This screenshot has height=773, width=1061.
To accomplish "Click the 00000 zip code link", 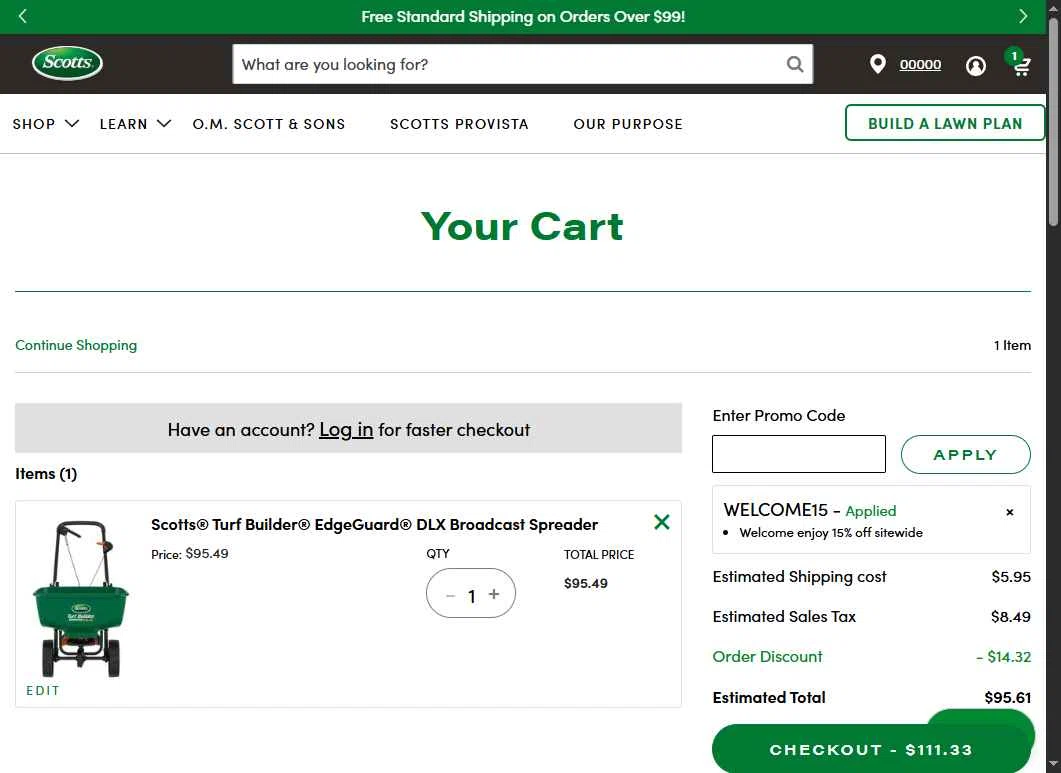I will coord(920,64).
